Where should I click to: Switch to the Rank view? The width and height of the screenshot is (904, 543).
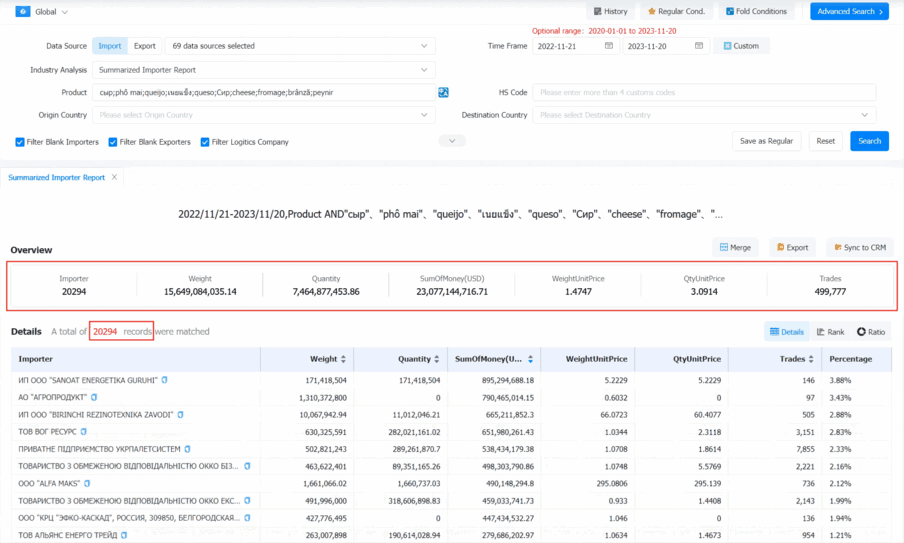[830, 331]
